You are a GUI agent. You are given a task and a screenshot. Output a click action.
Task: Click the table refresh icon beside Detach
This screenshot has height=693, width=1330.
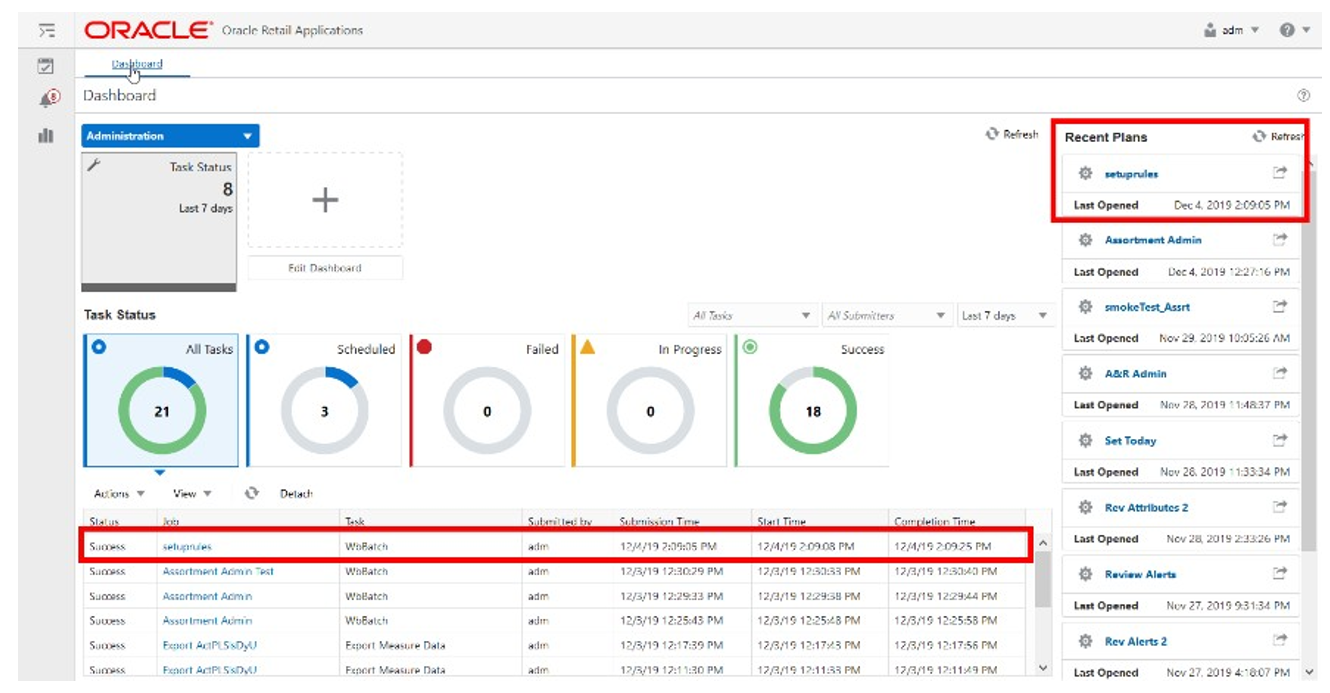(x=252, y=493)
